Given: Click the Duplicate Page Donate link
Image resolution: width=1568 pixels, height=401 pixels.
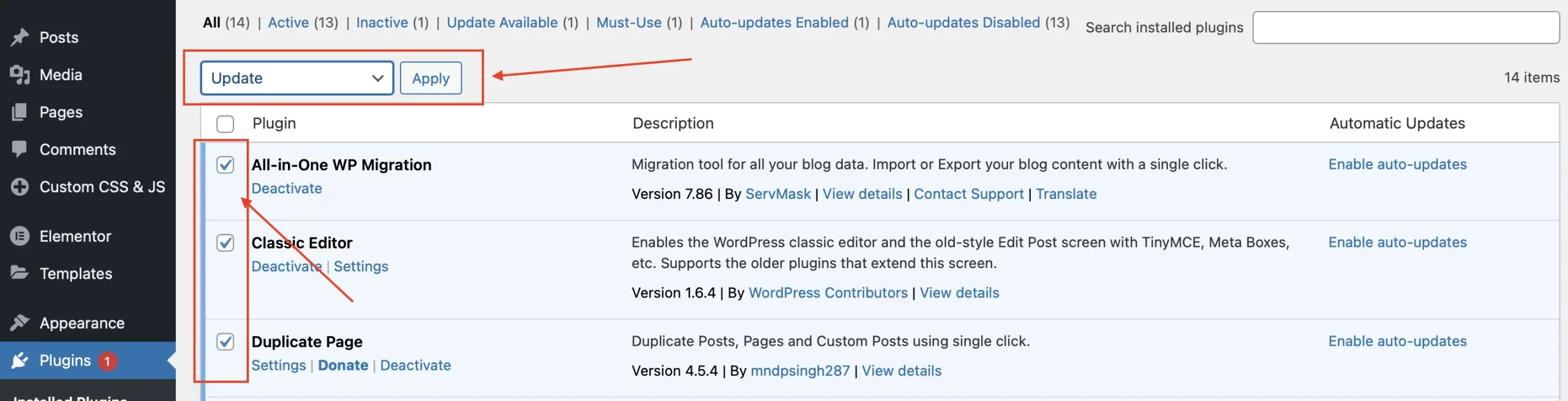Looking at the screenshot, I should 343,365.
